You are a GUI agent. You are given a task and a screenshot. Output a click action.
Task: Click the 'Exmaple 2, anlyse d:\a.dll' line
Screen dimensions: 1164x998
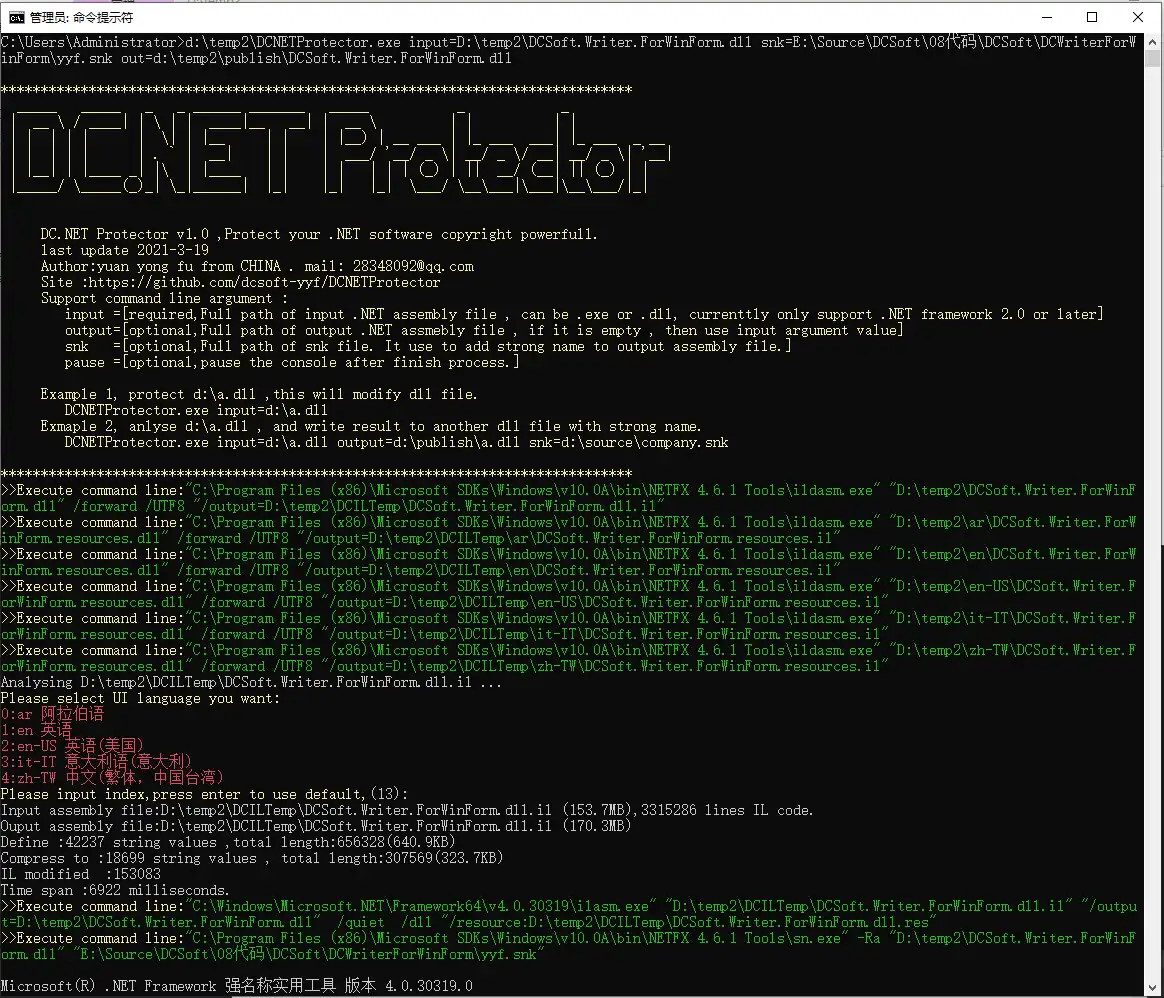(x=370, y=426)
